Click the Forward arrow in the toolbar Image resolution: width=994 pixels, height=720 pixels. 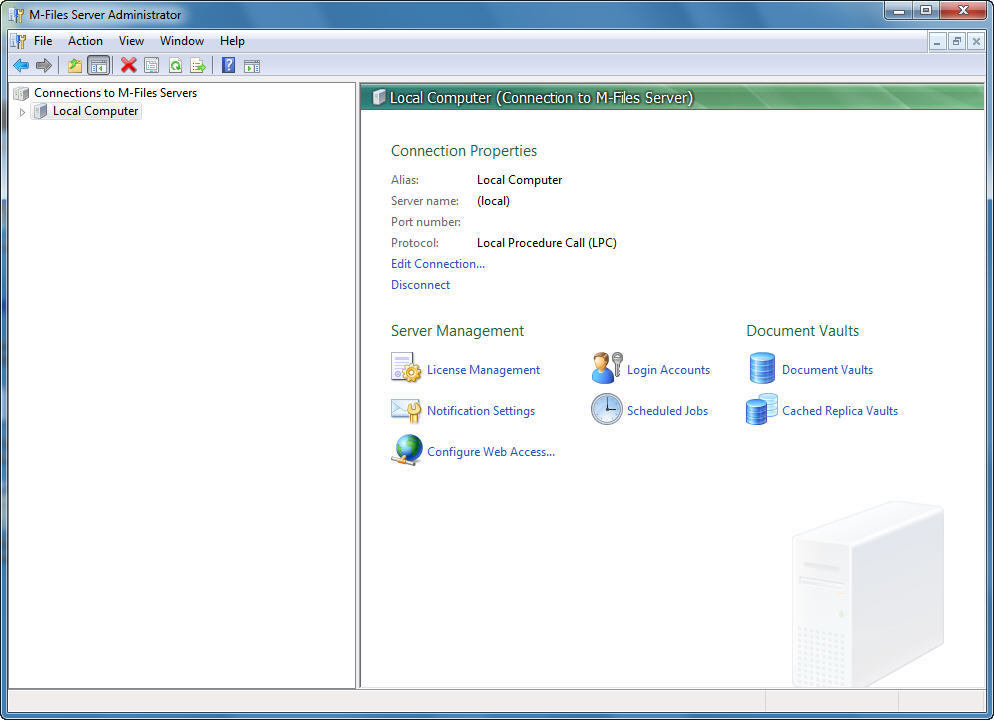tap(44, 65)
